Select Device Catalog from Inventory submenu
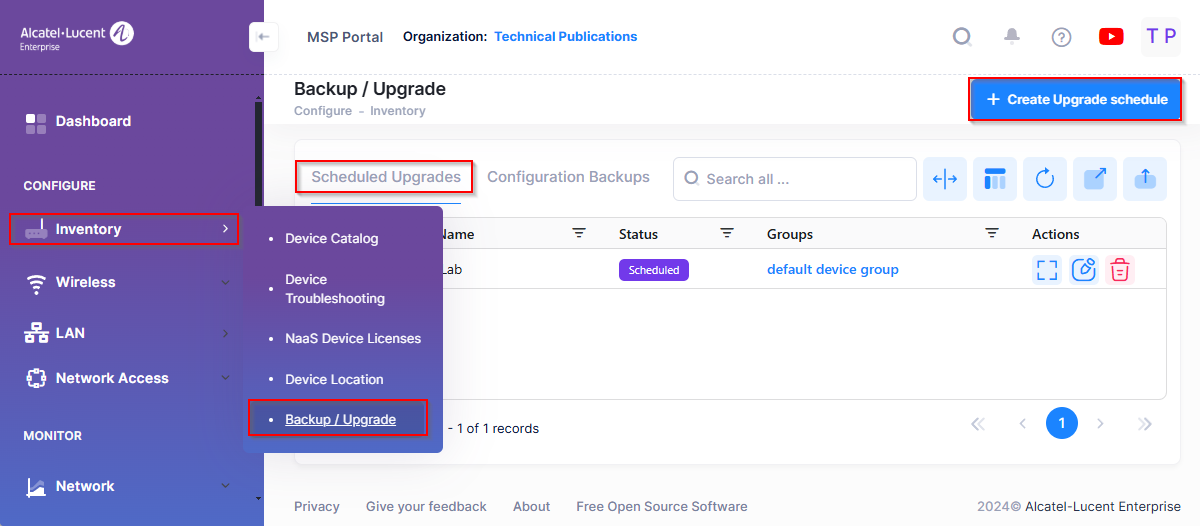1200x526 pixels. (331, 239)
